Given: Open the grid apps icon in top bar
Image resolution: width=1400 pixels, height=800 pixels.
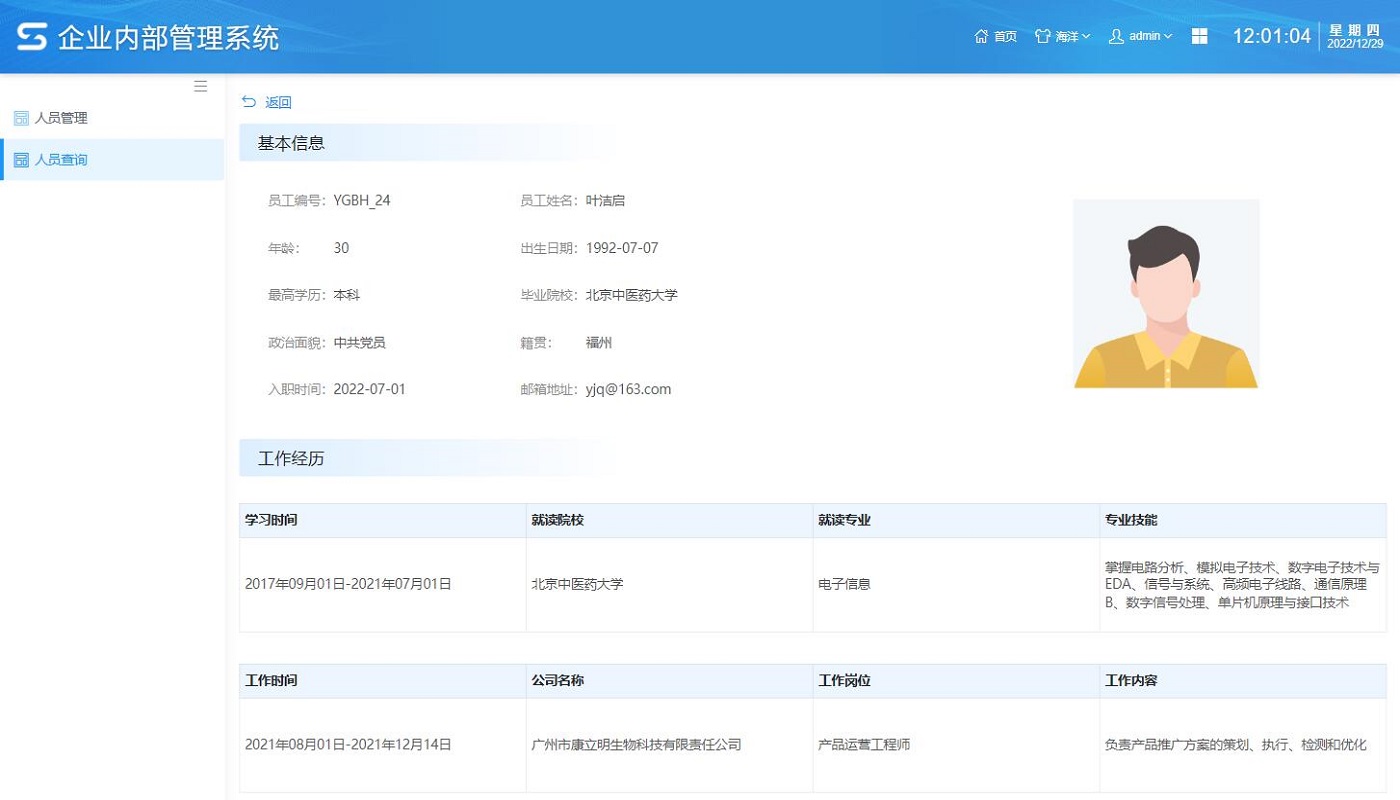Looking at the screenshot, I should click(1198, 36).
